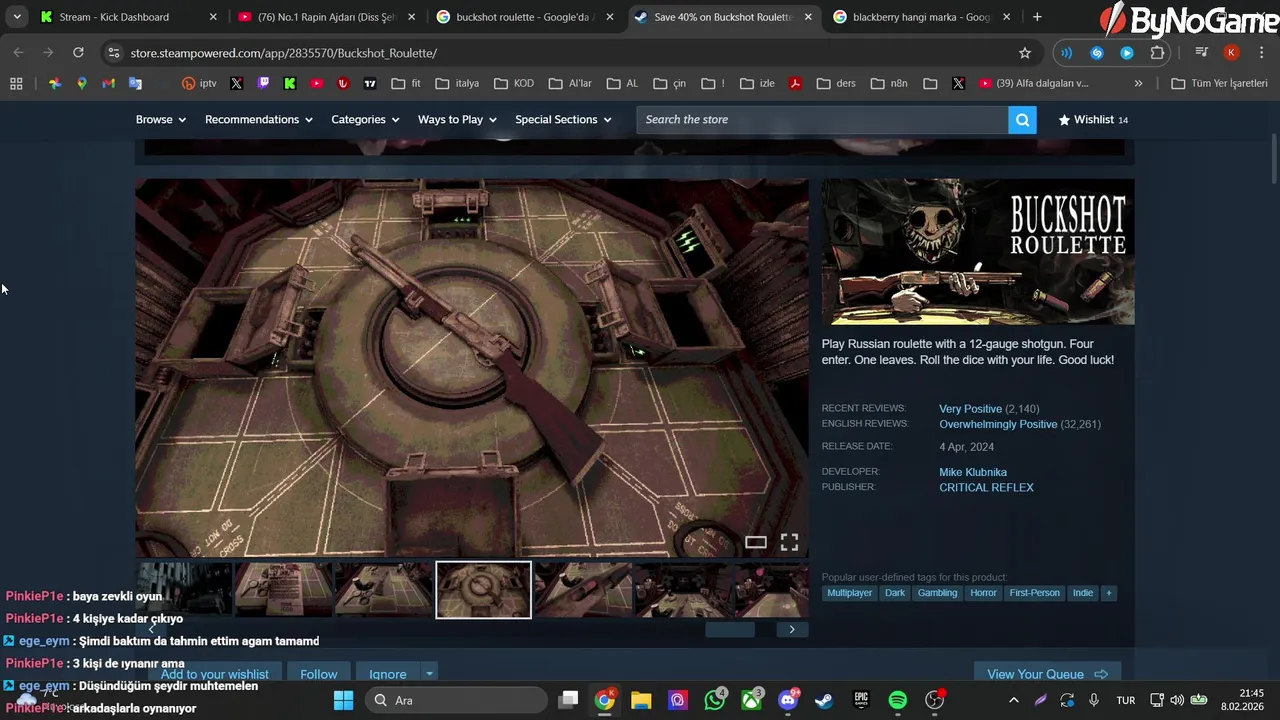Expand the Ways to Play menu
Screen dimensions: 1280x720
pyautogui.click(x=457, y=120)
